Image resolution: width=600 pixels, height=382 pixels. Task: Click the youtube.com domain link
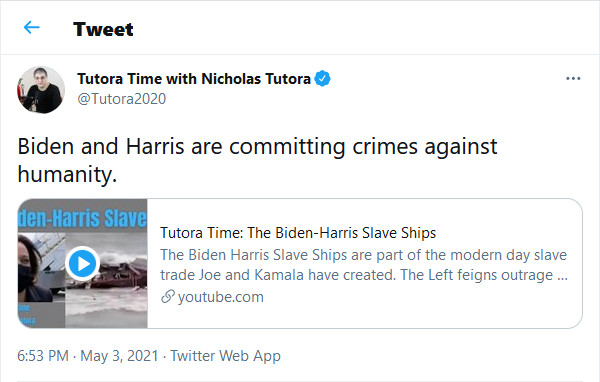(221, 297)
